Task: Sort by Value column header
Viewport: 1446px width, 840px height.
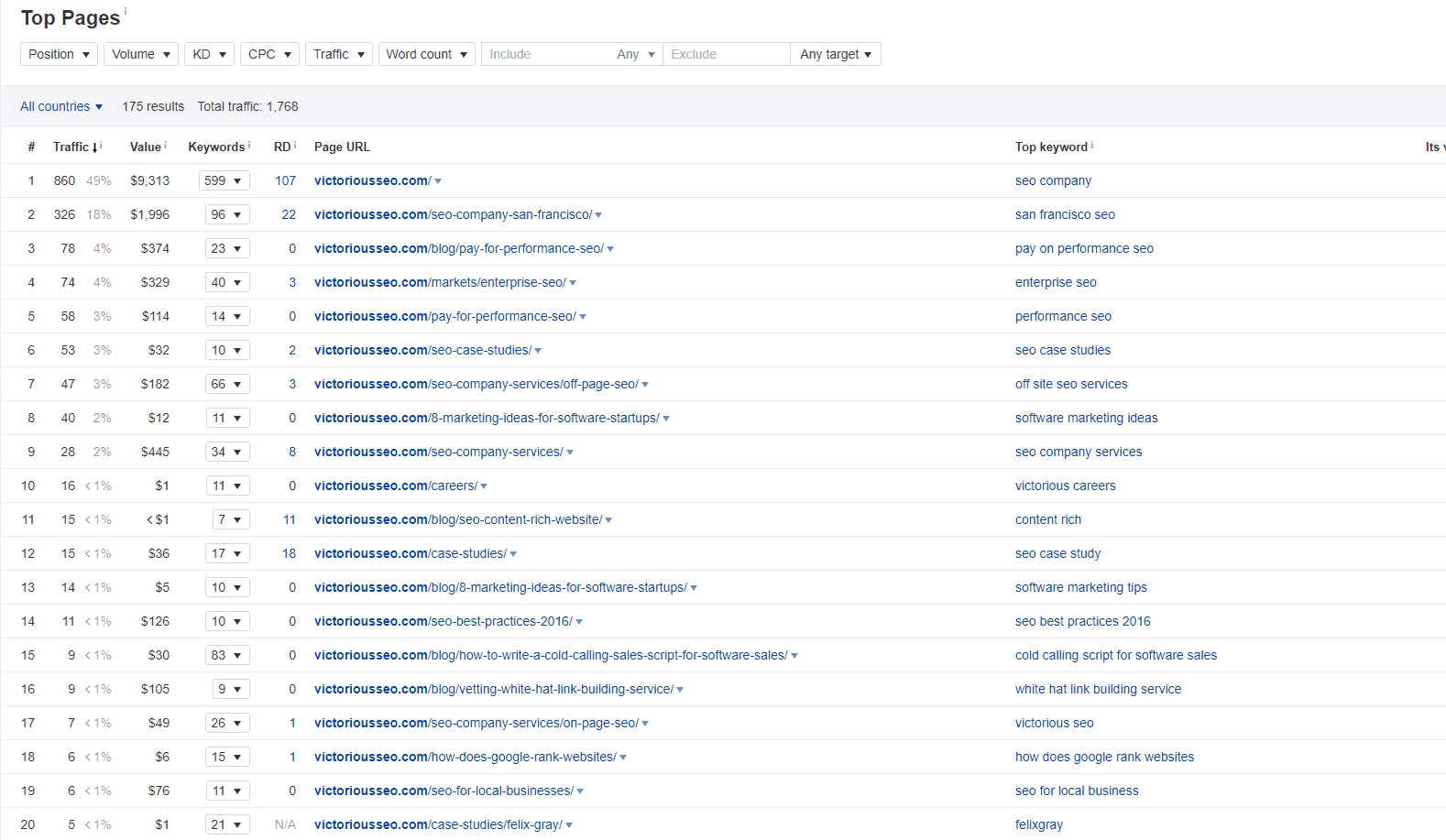Action: click(145, 147)
